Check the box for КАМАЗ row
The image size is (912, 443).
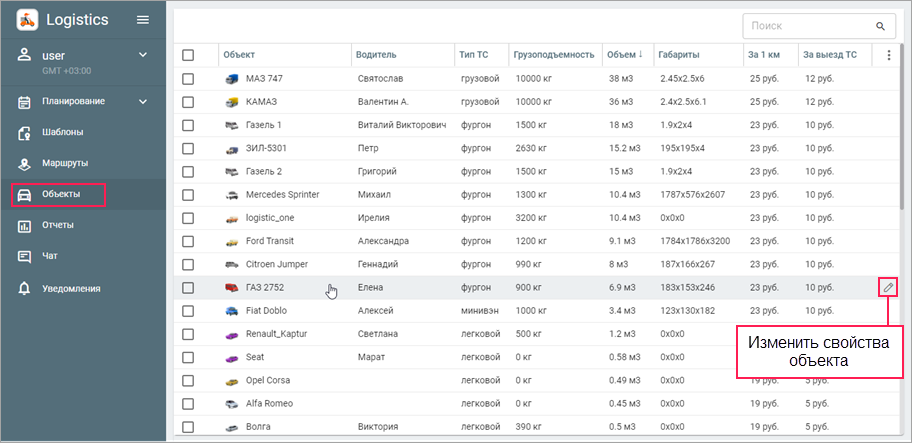tap(188, 101)
